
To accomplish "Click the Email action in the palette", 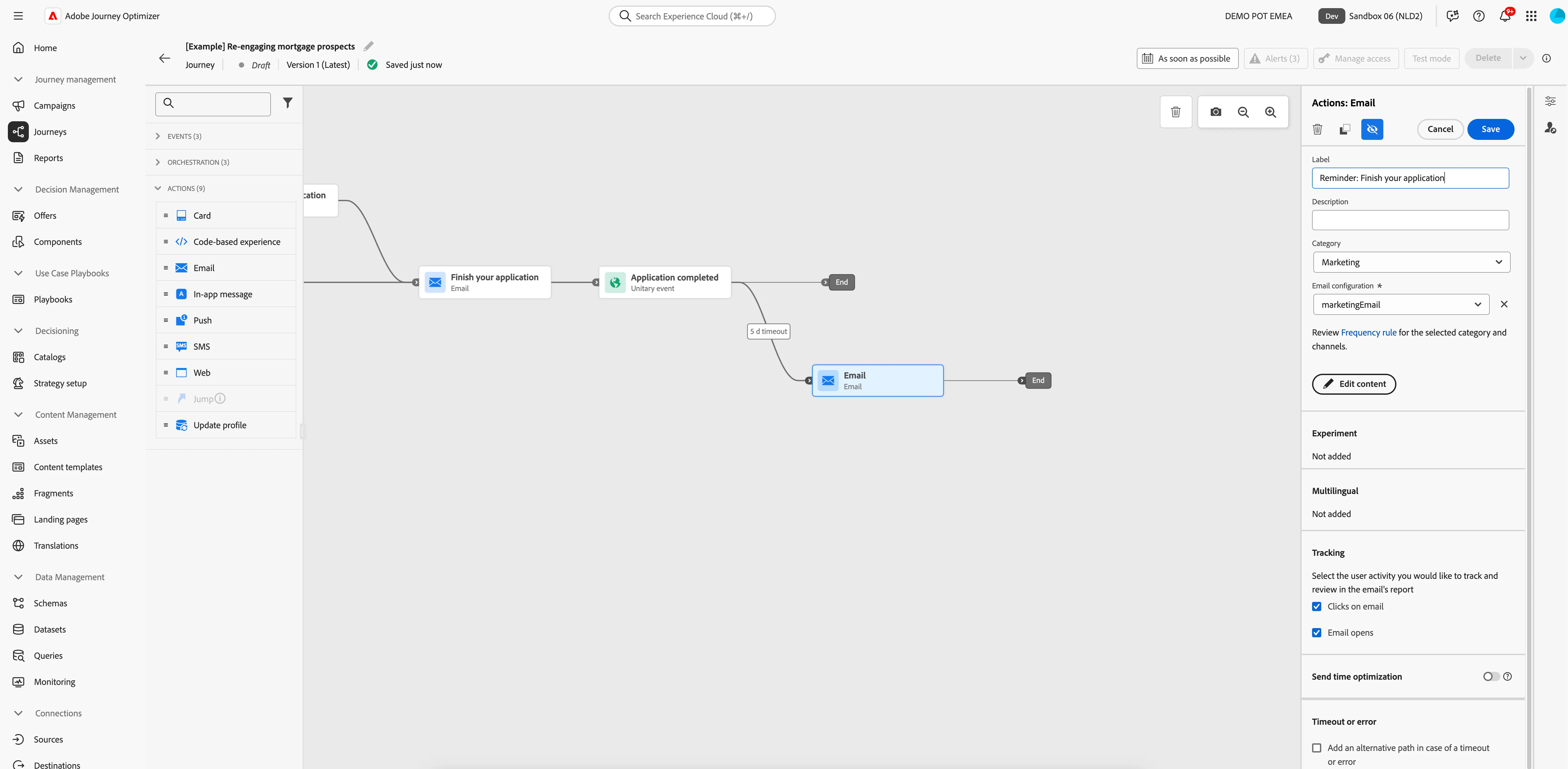I will (226, 268).
